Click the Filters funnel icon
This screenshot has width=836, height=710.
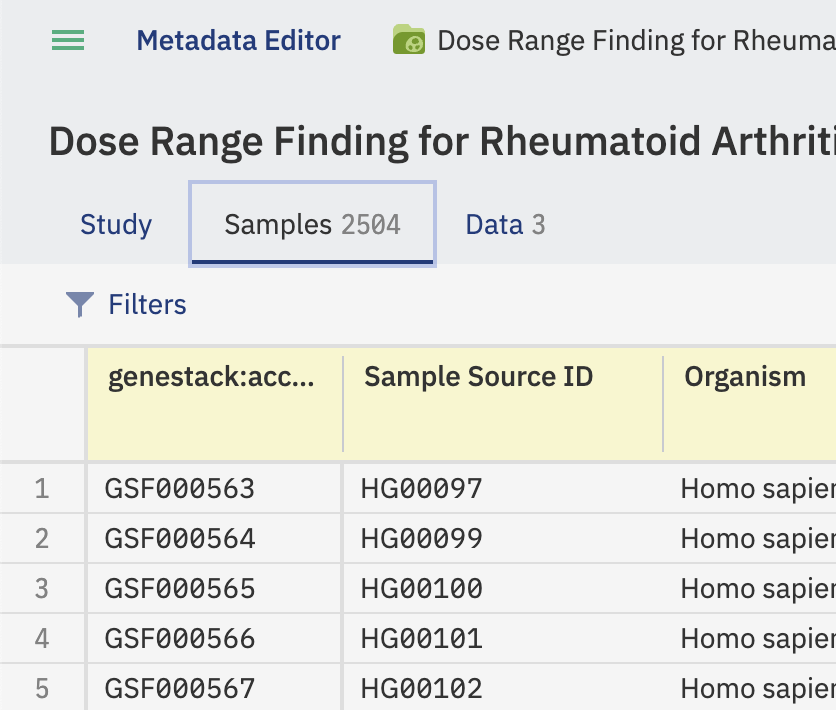(79, 304)
